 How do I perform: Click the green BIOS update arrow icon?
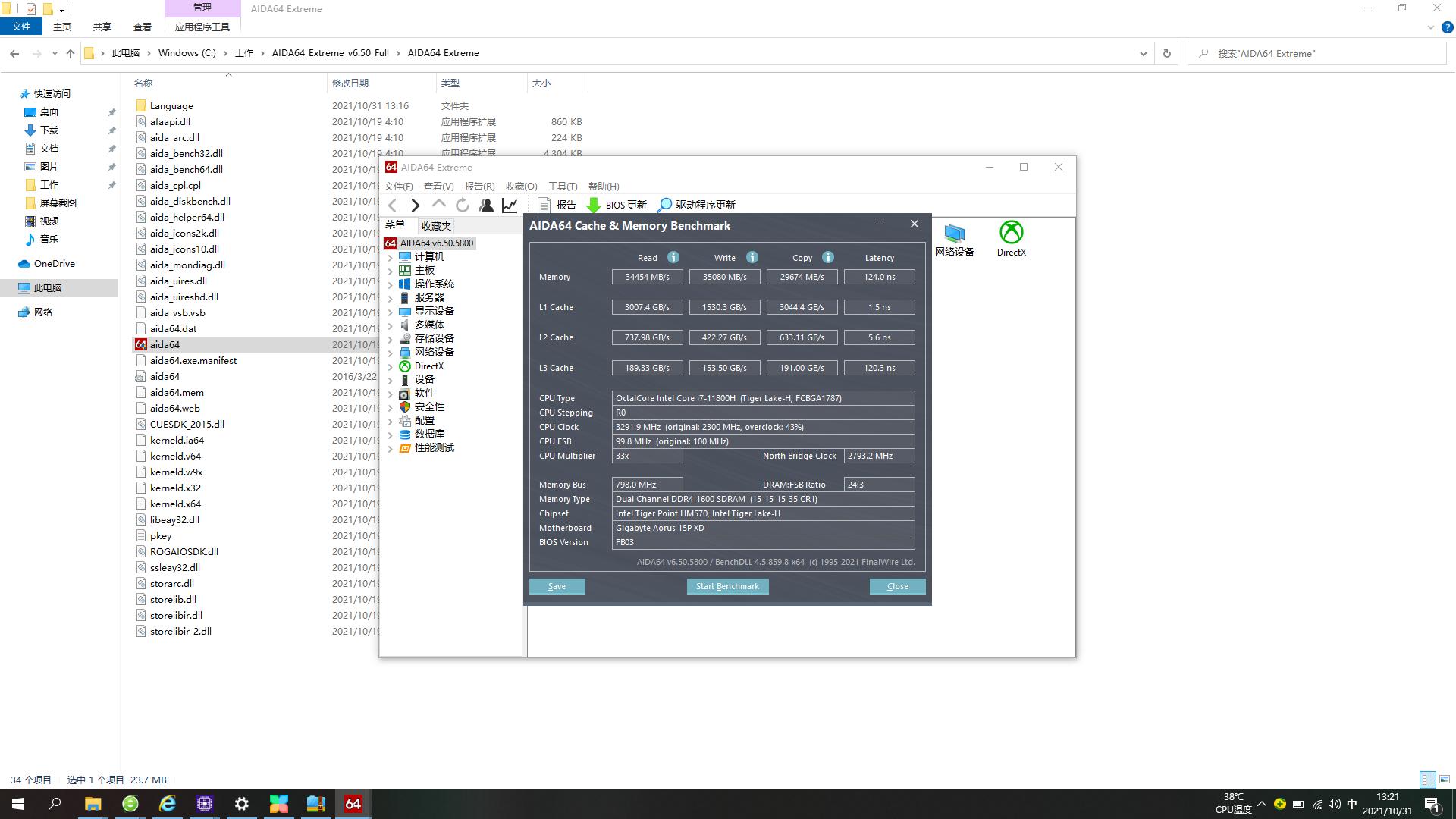point(594,205)
